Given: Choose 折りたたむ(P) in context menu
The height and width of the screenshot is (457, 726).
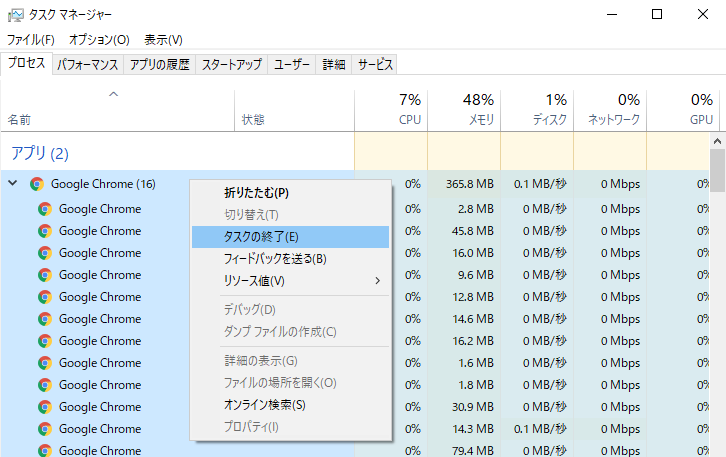Looking at the screenshot, I should 290,193.
